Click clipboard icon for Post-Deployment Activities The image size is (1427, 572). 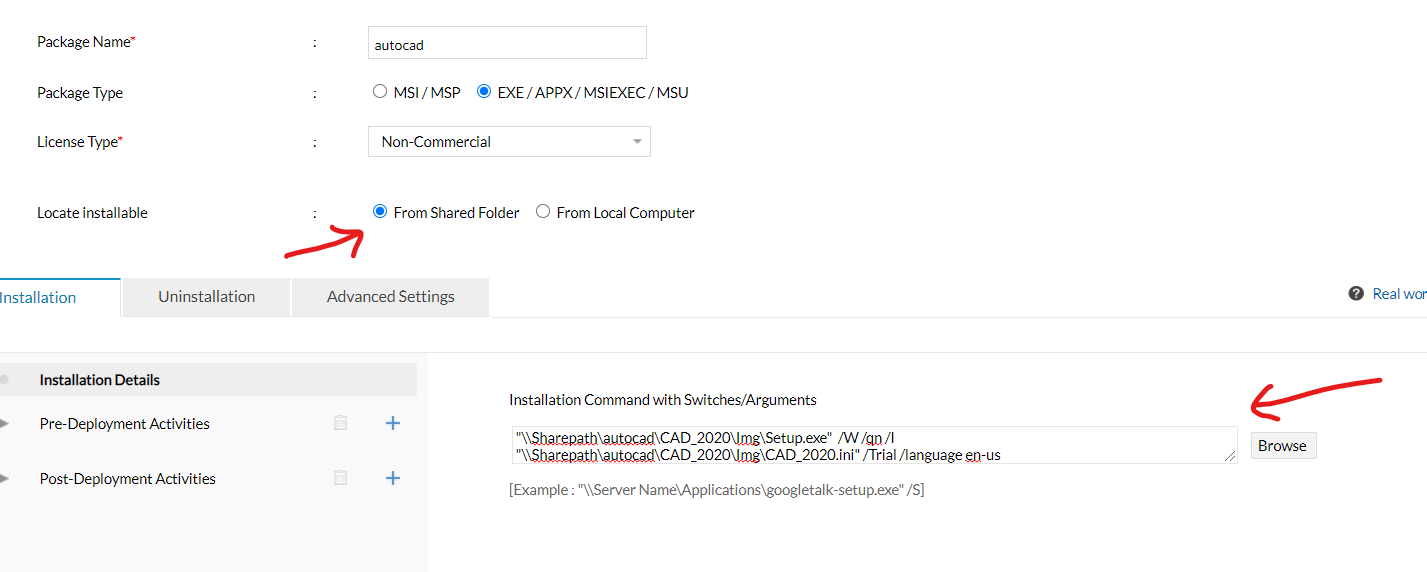click(x=340, y=478)
